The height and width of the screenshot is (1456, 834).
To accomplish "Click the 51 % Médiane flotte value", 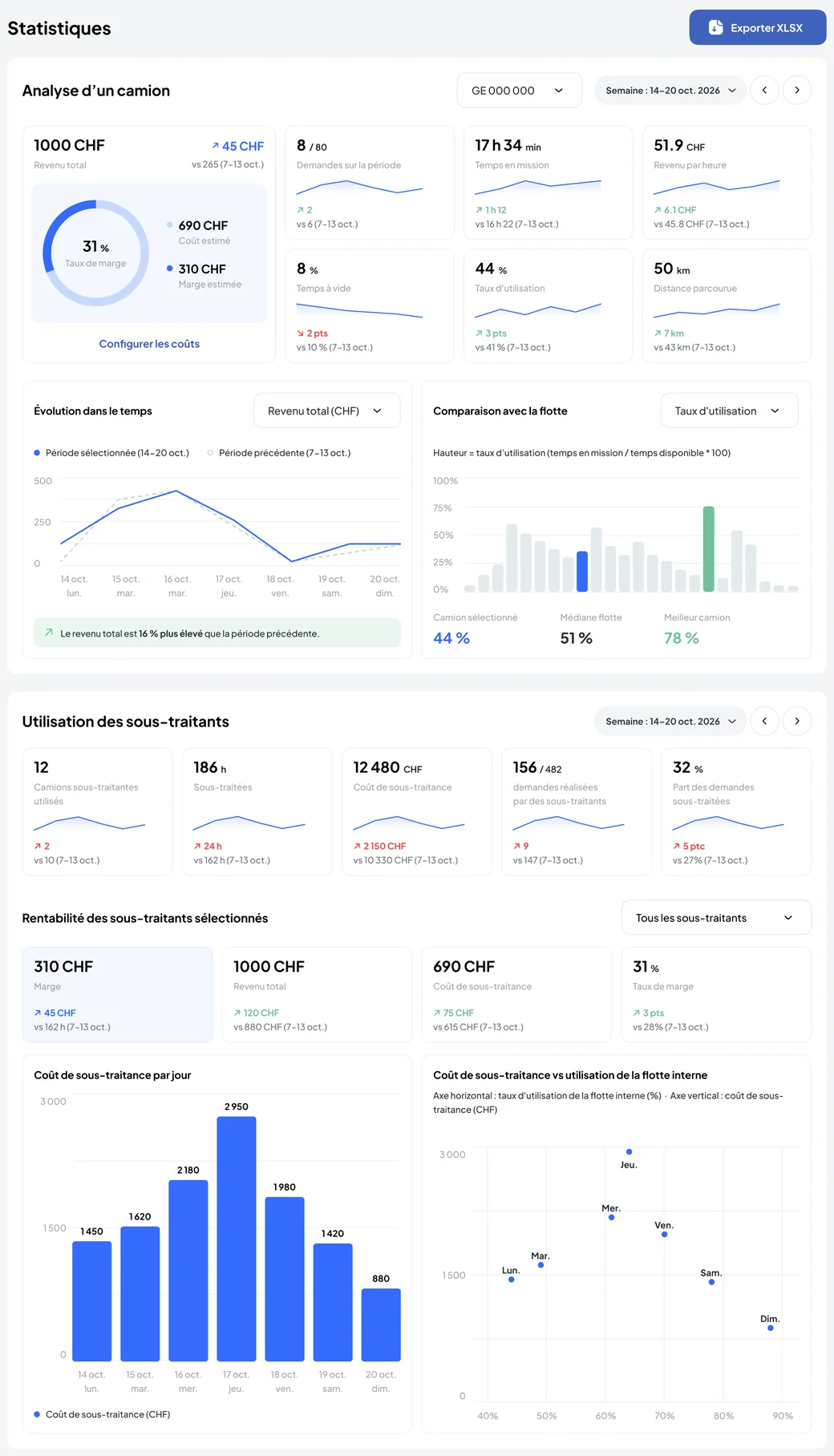I will point(576,638).
